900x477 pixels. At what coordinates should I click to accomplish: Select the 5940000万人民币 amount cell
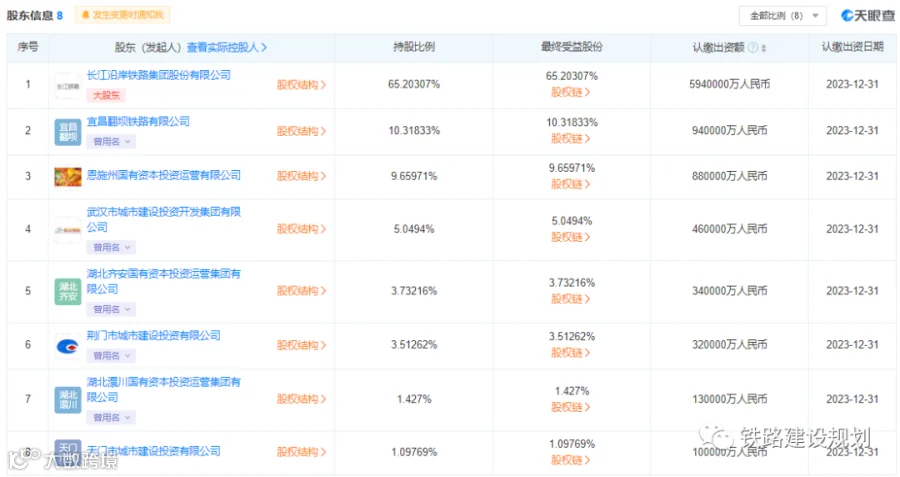(x=730, y=84)
